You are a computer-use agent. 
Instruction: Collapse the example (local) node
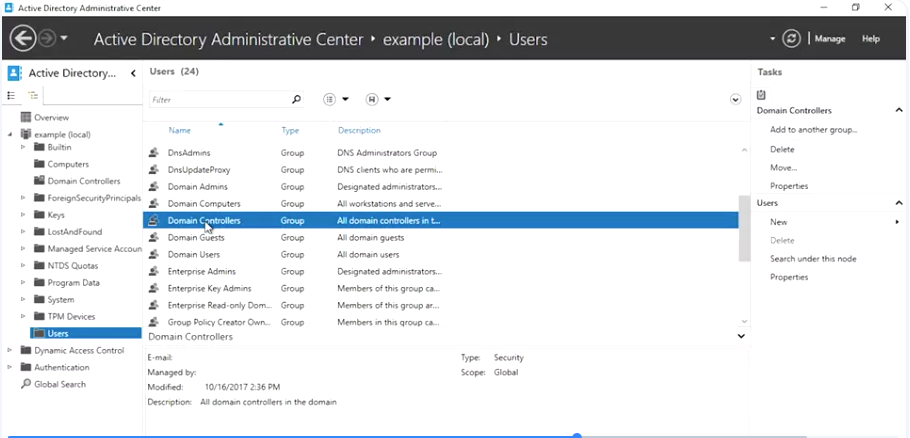point(10,135)
